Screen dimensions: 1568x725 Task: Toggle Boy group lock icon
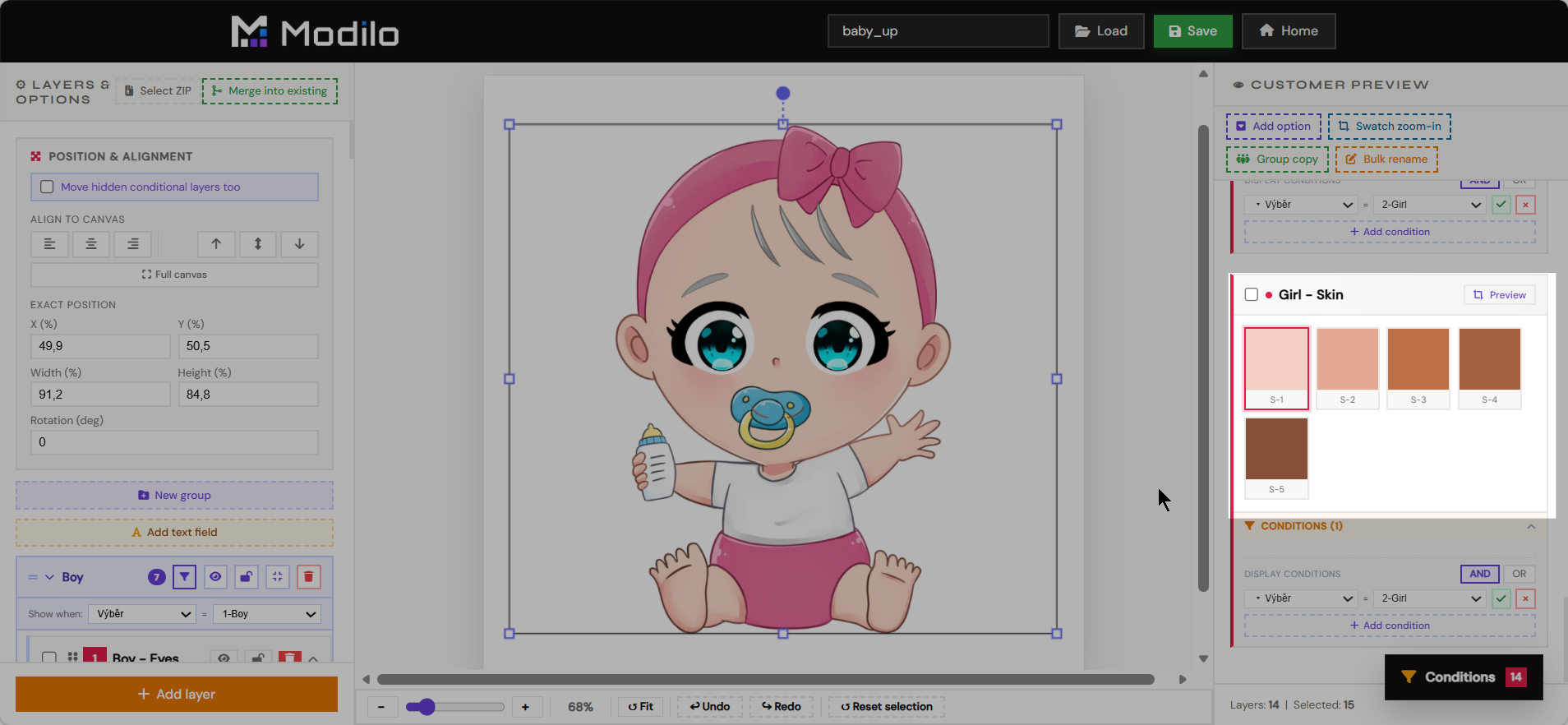click(247, 577)
